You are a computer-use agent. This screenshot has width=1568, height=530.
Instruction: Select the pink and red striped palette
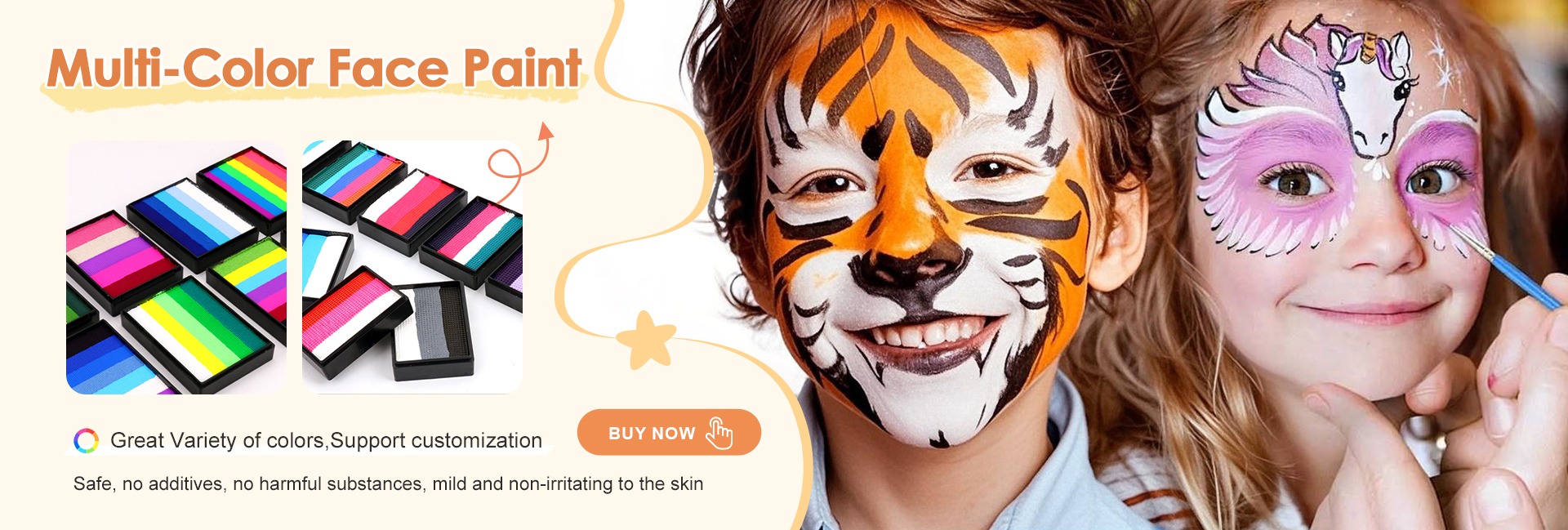(356, 323)
